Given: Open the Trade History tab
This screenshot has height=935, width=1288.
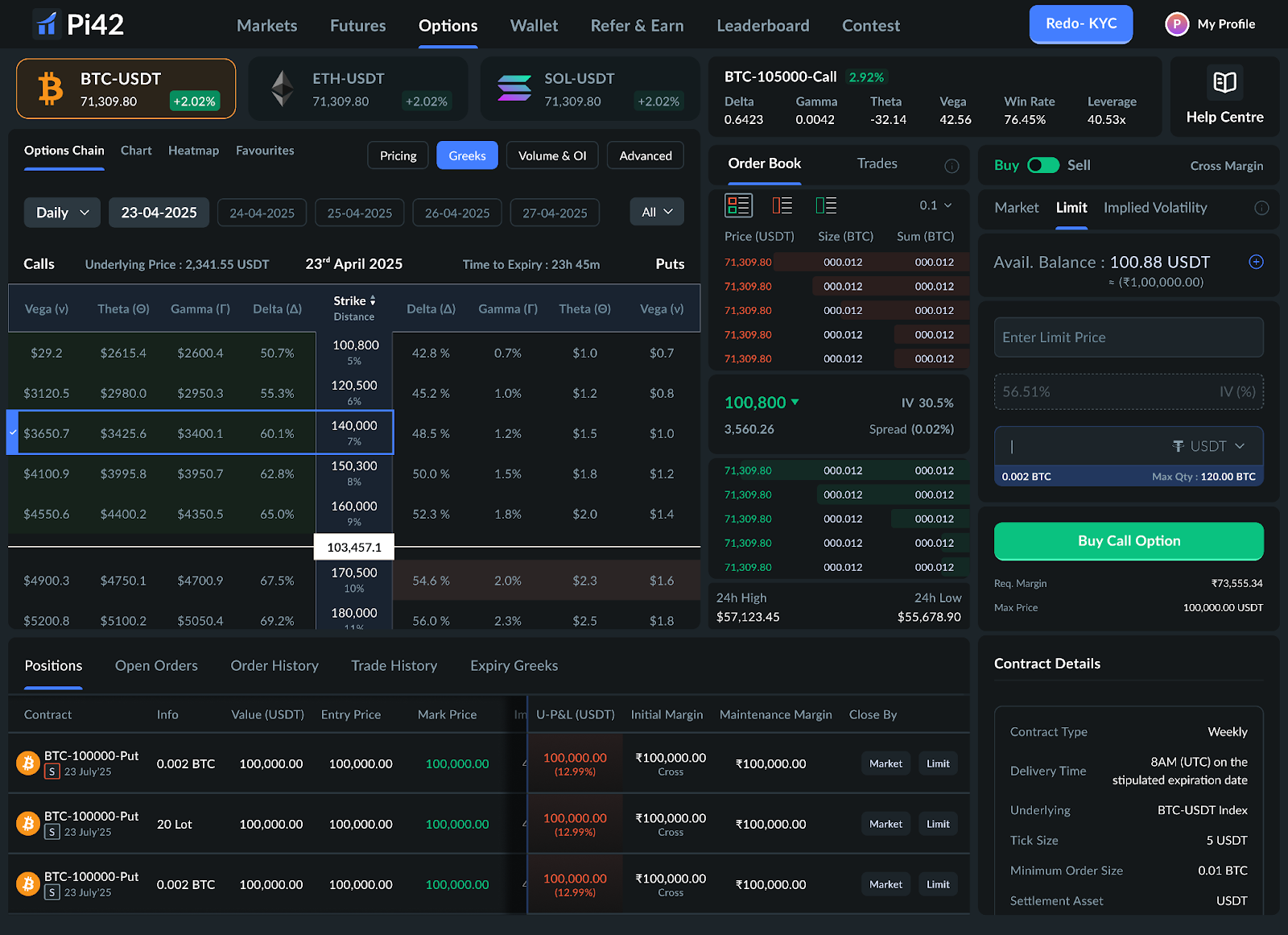Looking at the screenshot, I should 394,666.
